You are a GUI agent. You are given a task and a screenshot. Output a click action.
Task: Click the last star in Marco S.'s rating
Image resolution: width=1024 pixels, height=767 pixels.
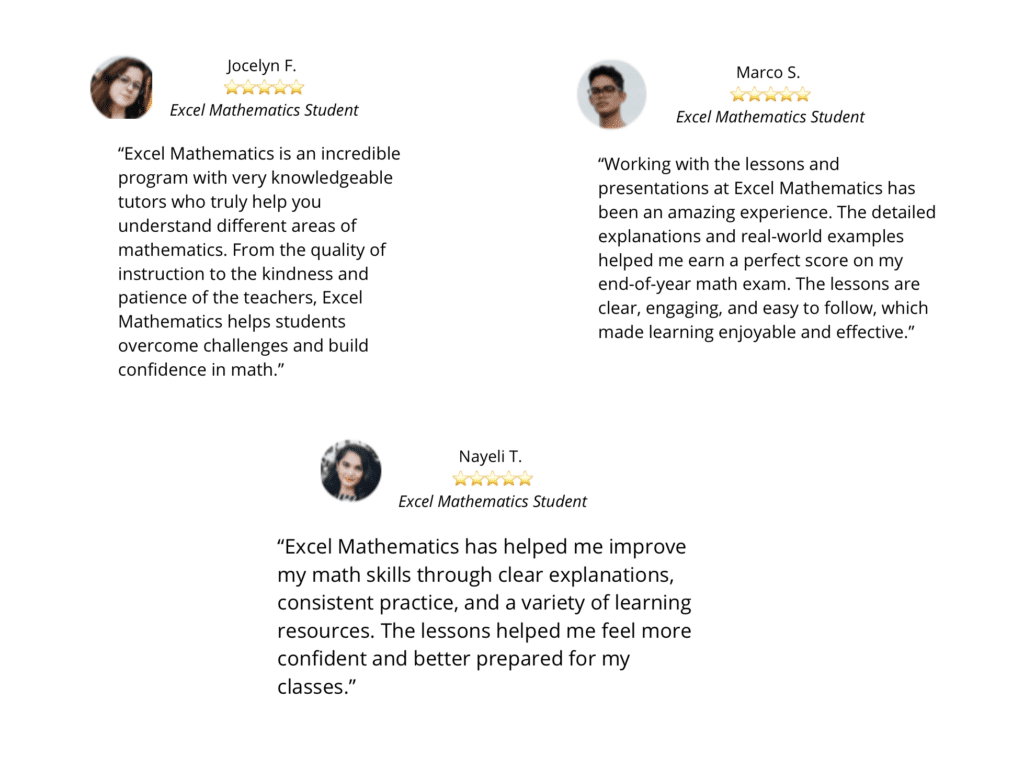(802, 95)
